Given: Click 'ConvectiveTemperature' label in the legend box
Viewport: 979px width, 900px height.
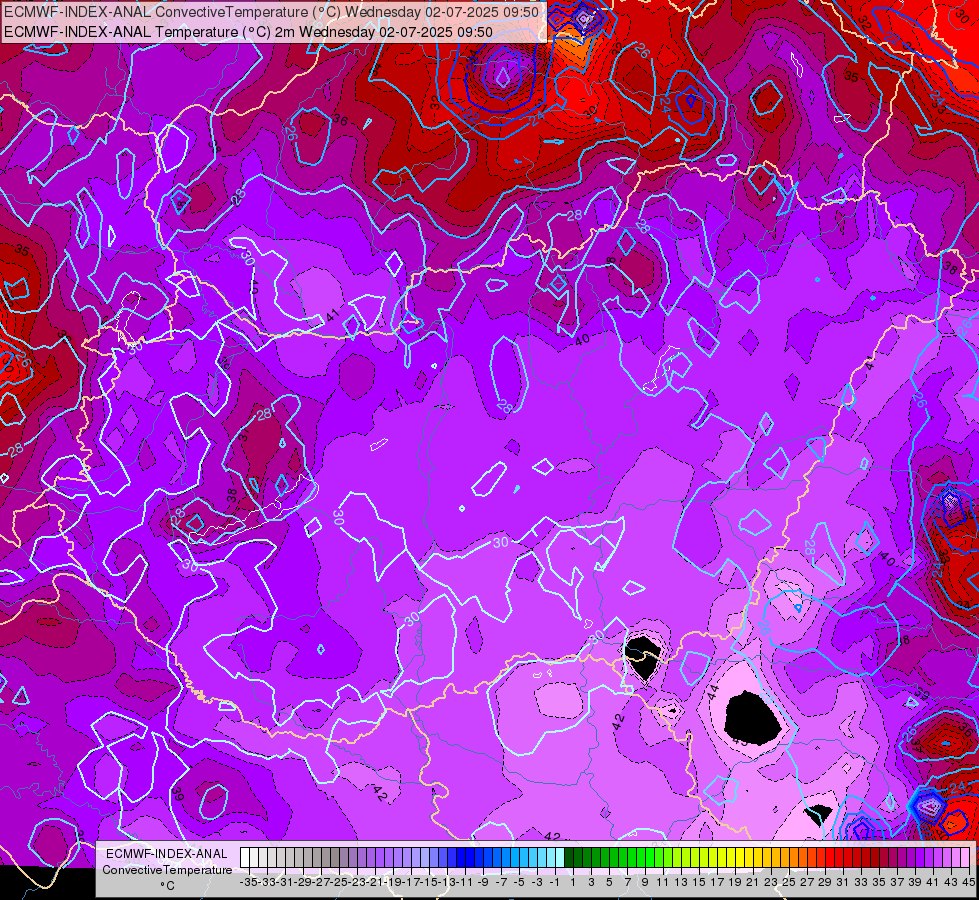Looking at the screenshot, I should coord(167,869).
